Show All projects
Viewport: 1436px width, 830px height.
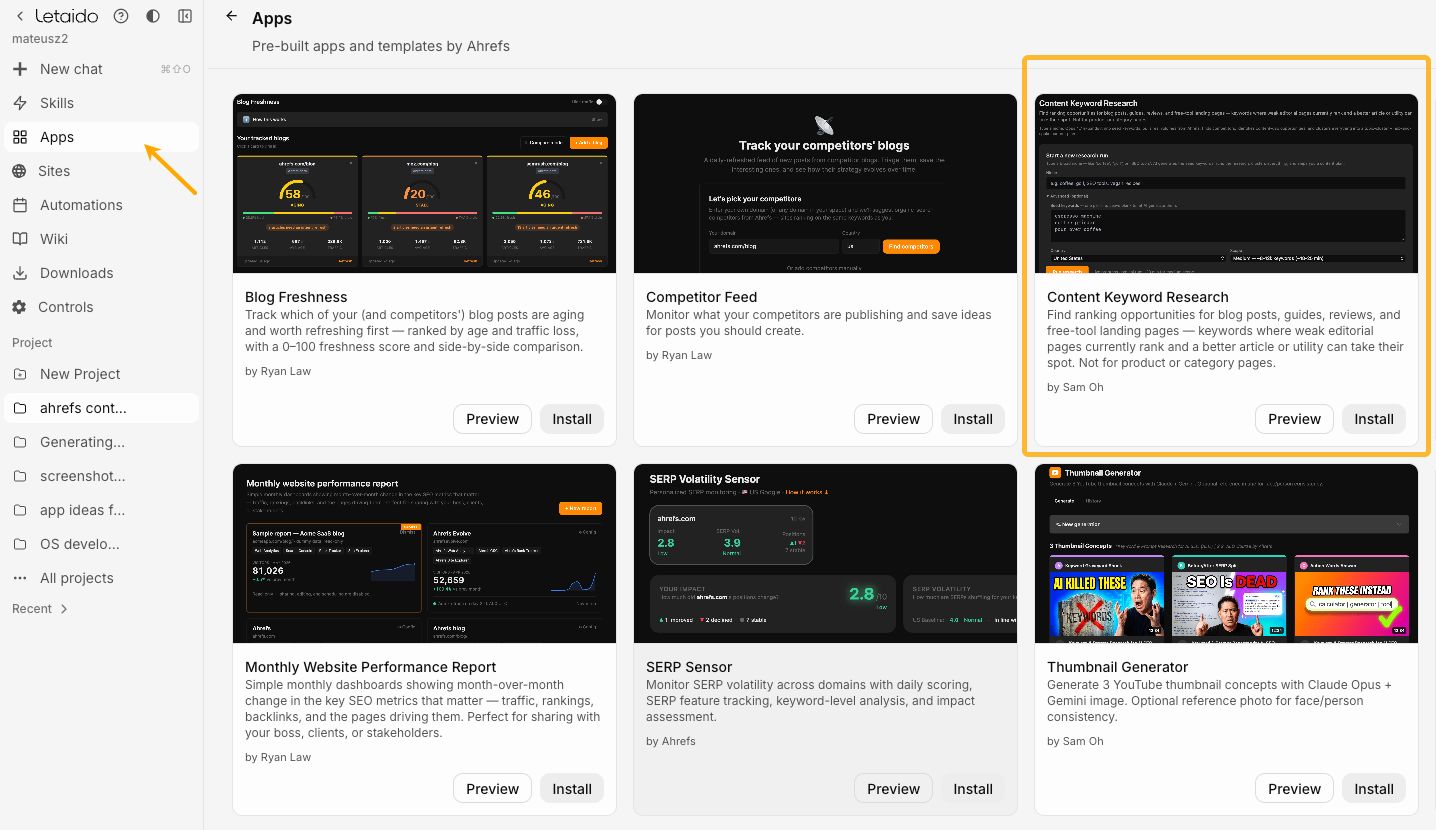click(x=101, y=578)
